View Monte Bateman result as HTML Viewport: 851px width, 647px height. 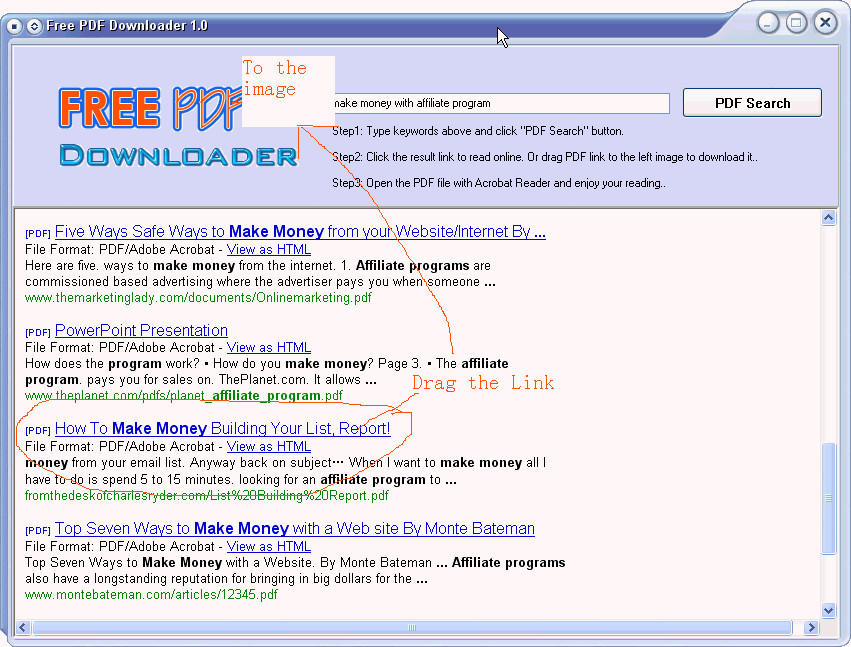coord(269,546)
